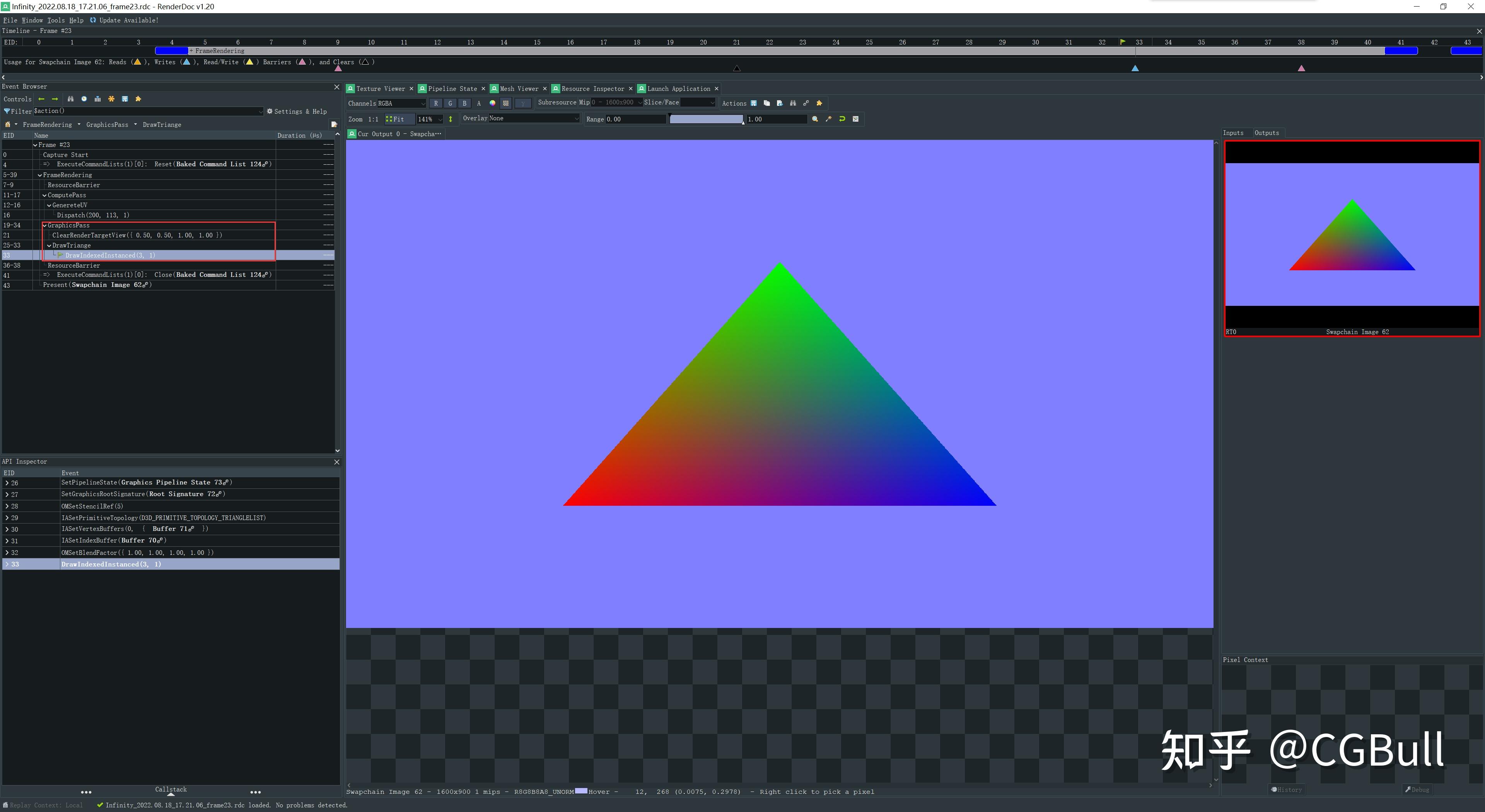Click the range slider bar
Viewport: 1485px width, 812px height.
click(x=706, y=119)
